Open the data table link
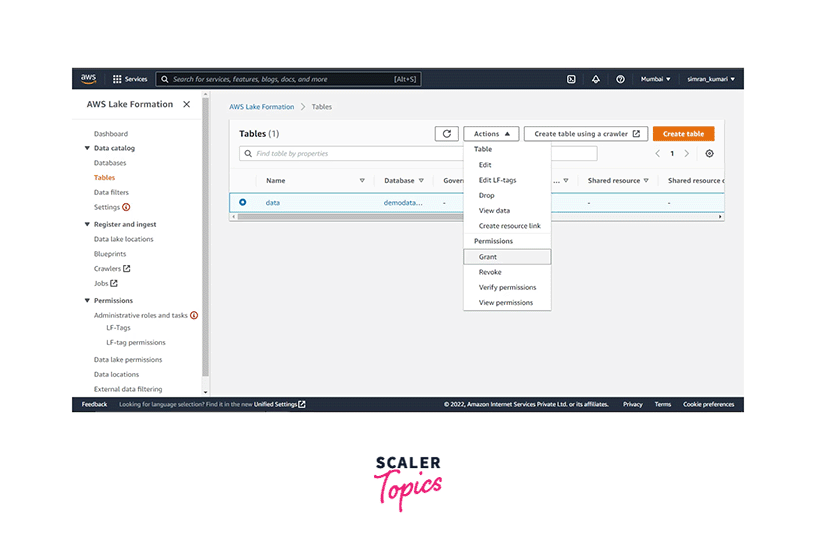The width and height of the screenshot is (816, 558). (272, 202)
